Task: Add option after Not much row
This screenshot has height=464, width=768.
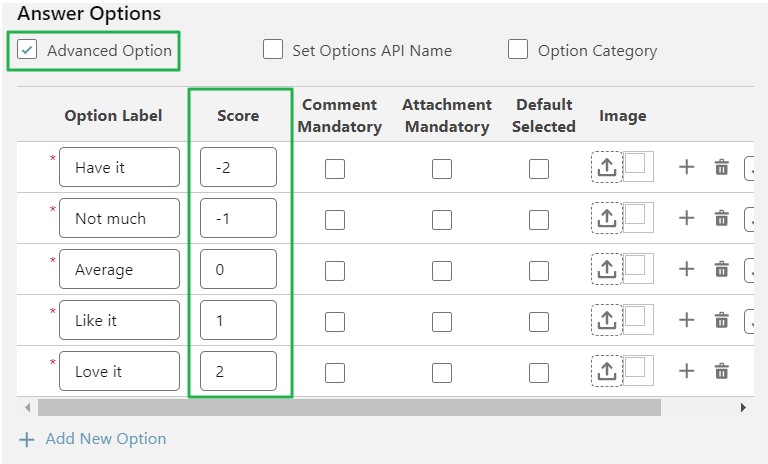Action: tap(687, 218)
